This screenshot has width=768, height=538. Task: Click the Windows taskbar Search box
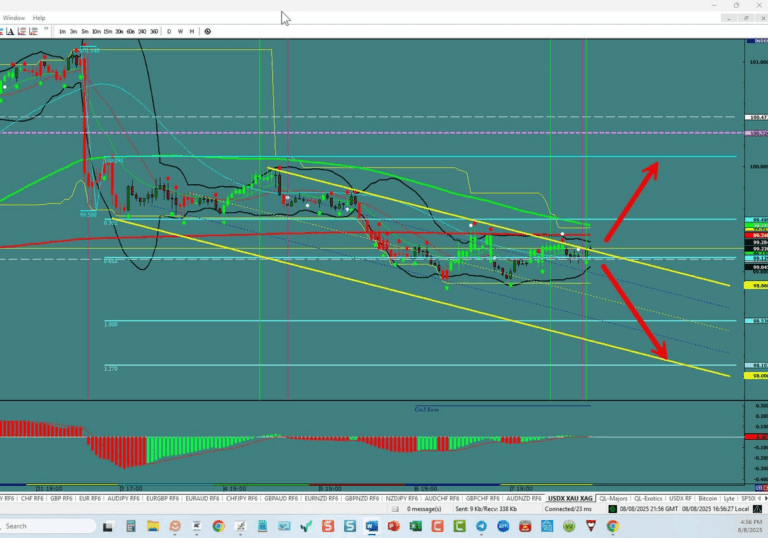48,526
